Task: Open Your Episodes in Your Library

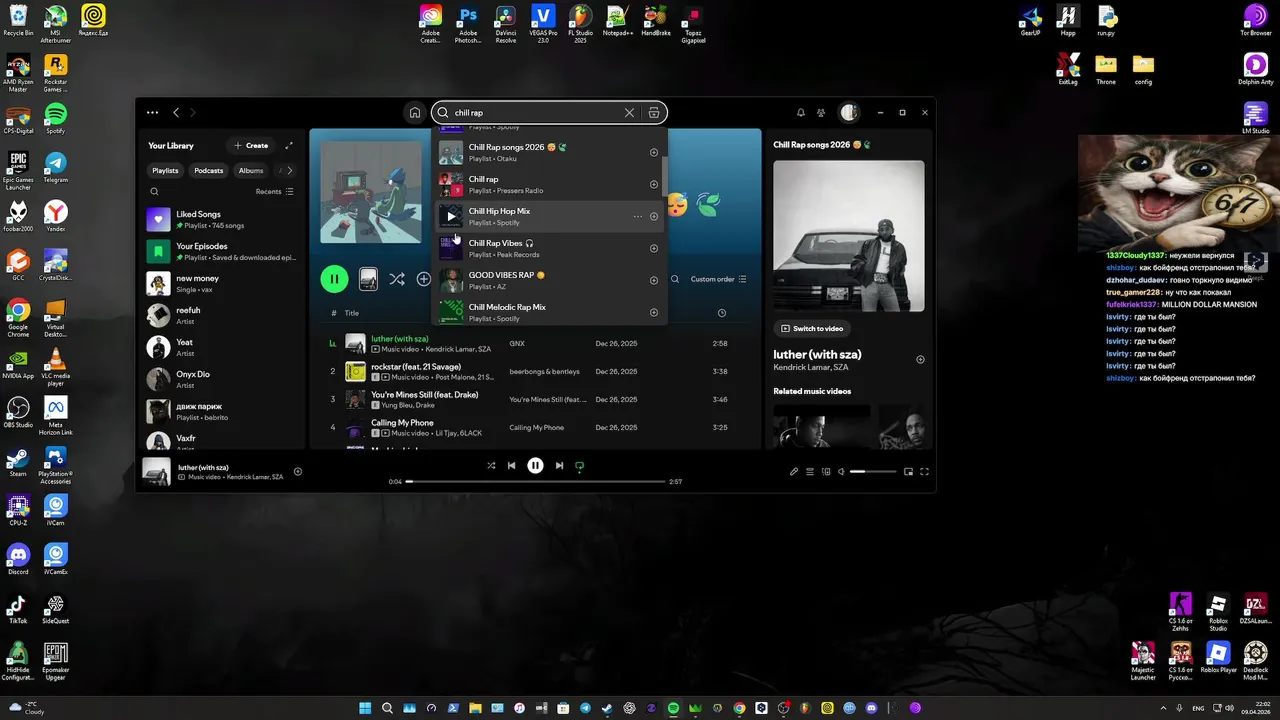Action: pos(224,251)
